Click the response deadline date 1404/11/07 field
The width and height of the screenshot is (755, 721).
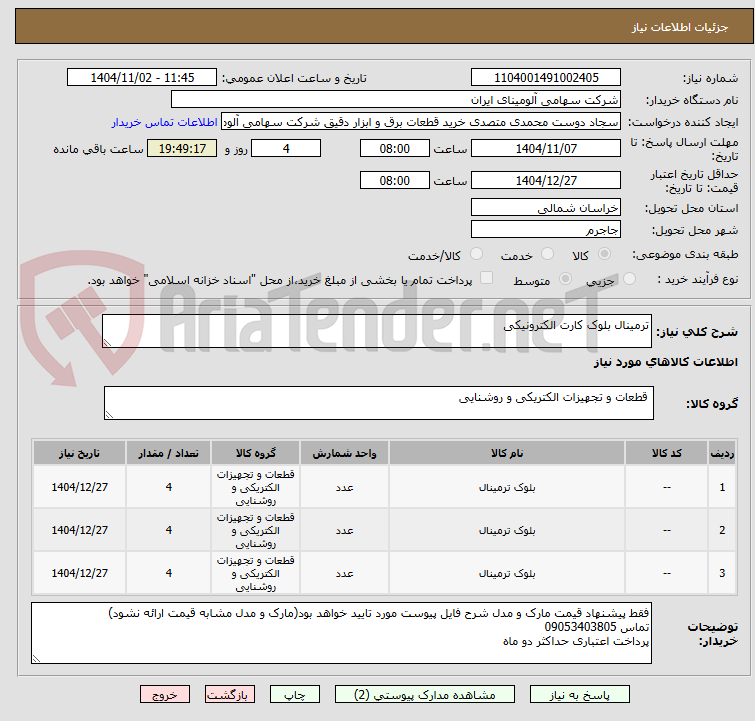(546, 148)
